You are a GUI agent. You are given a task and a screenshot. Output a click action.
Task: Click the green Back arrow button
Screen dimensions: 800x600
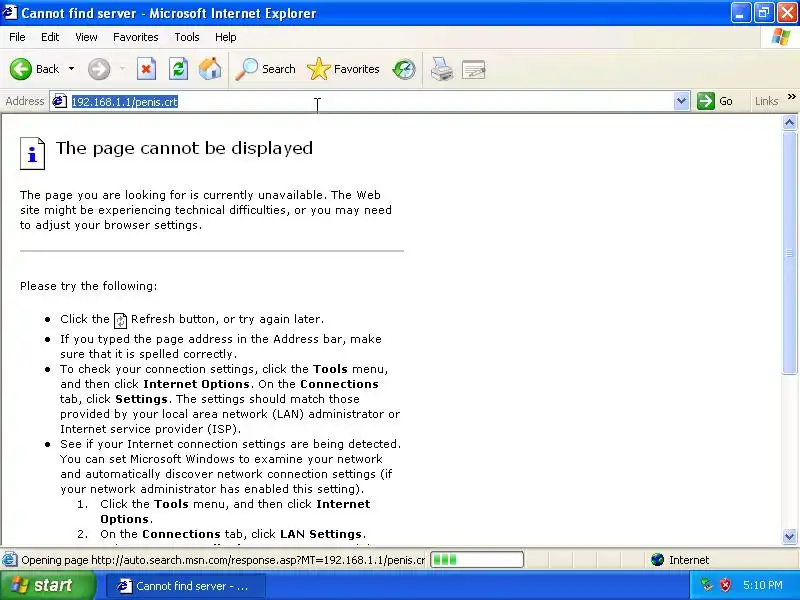click(x=21, y=69)
